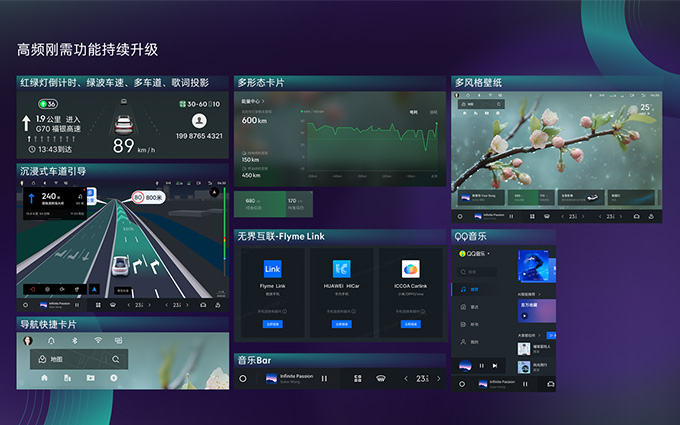Image resolution: width=680 pixels, height=425 pixels.
Task: Click info circle icon on Flyme Link card
Action: pos(284,311)
